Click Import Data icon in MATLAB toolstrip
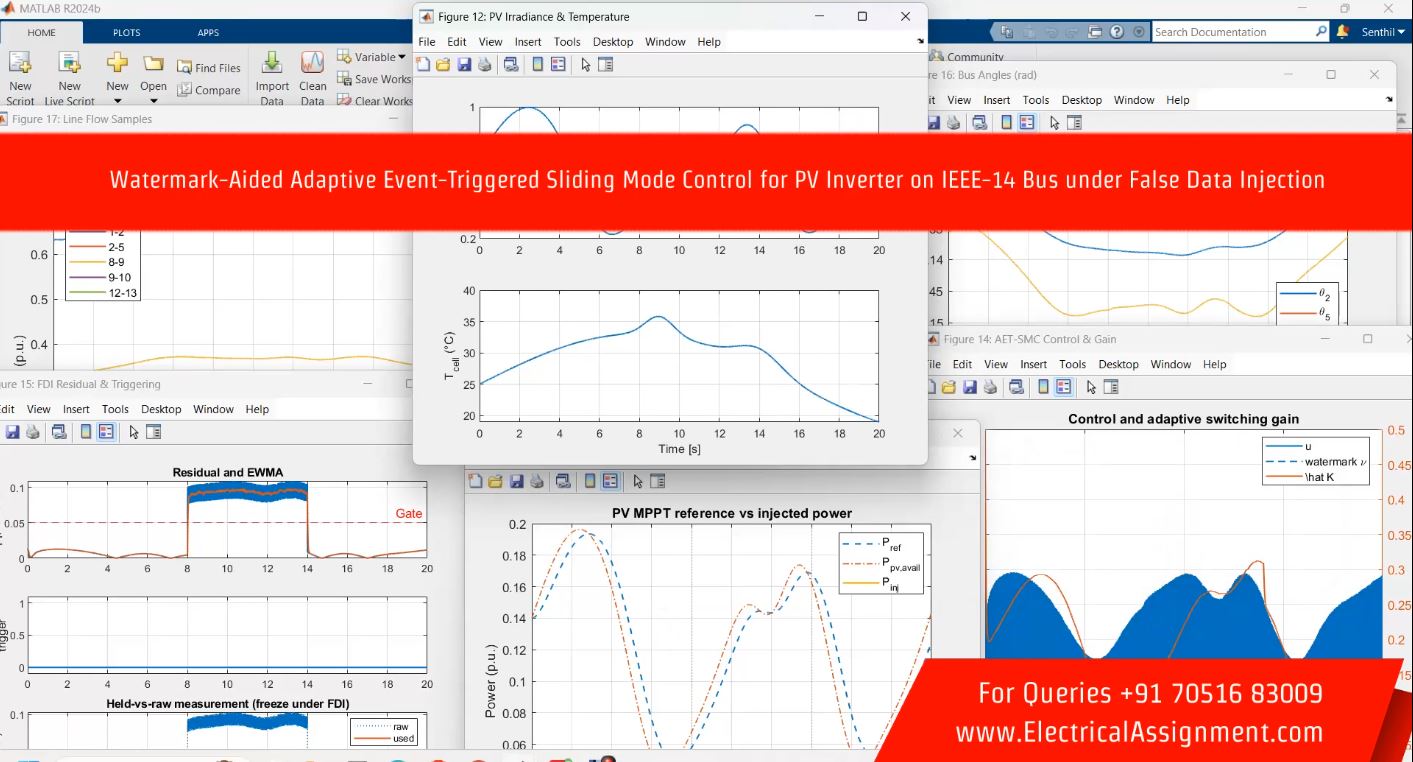1413x762 pixels. (x=272, y=66)
